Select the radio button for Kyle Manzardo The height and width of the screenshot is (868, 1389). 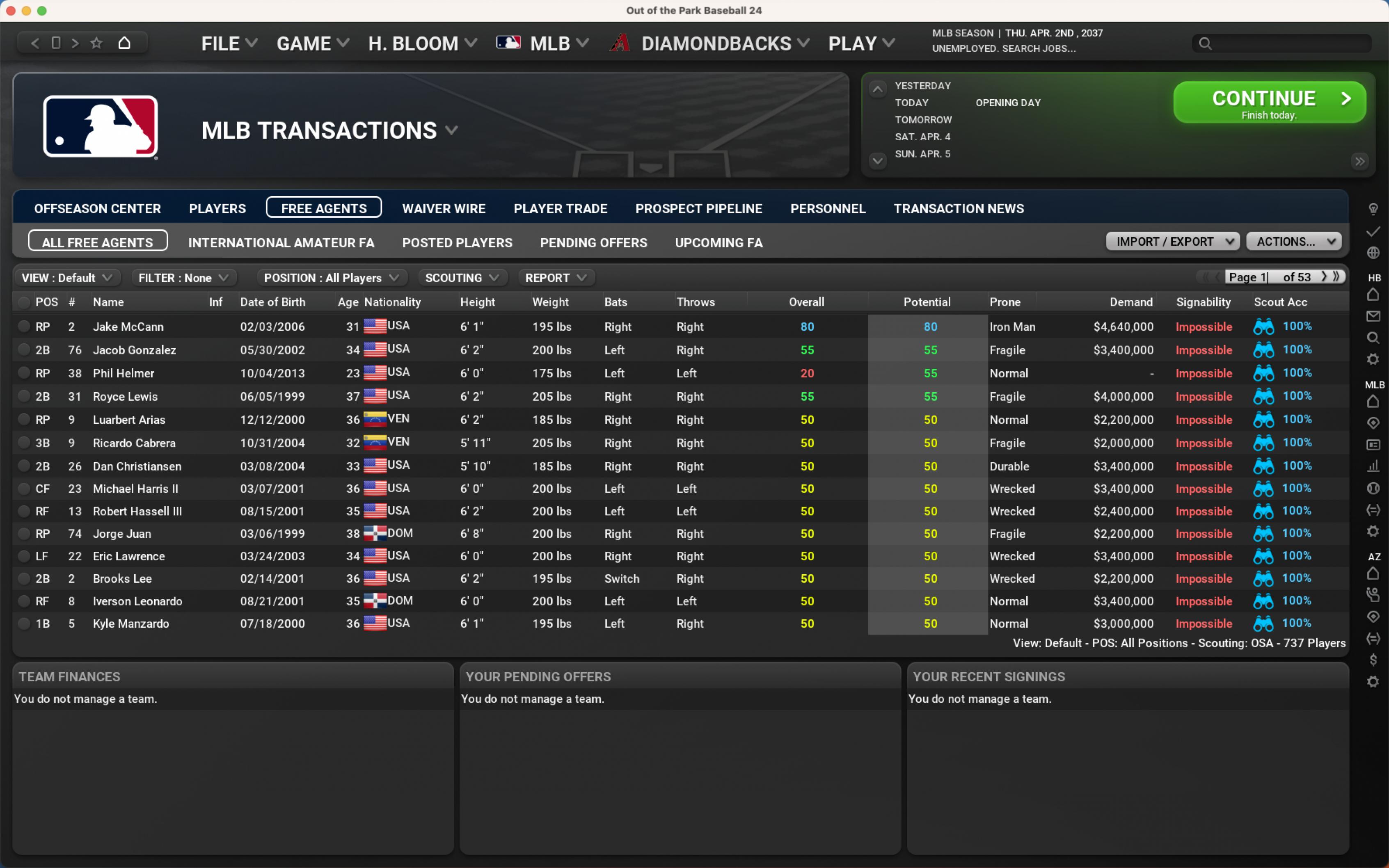(x=23, y=624)
